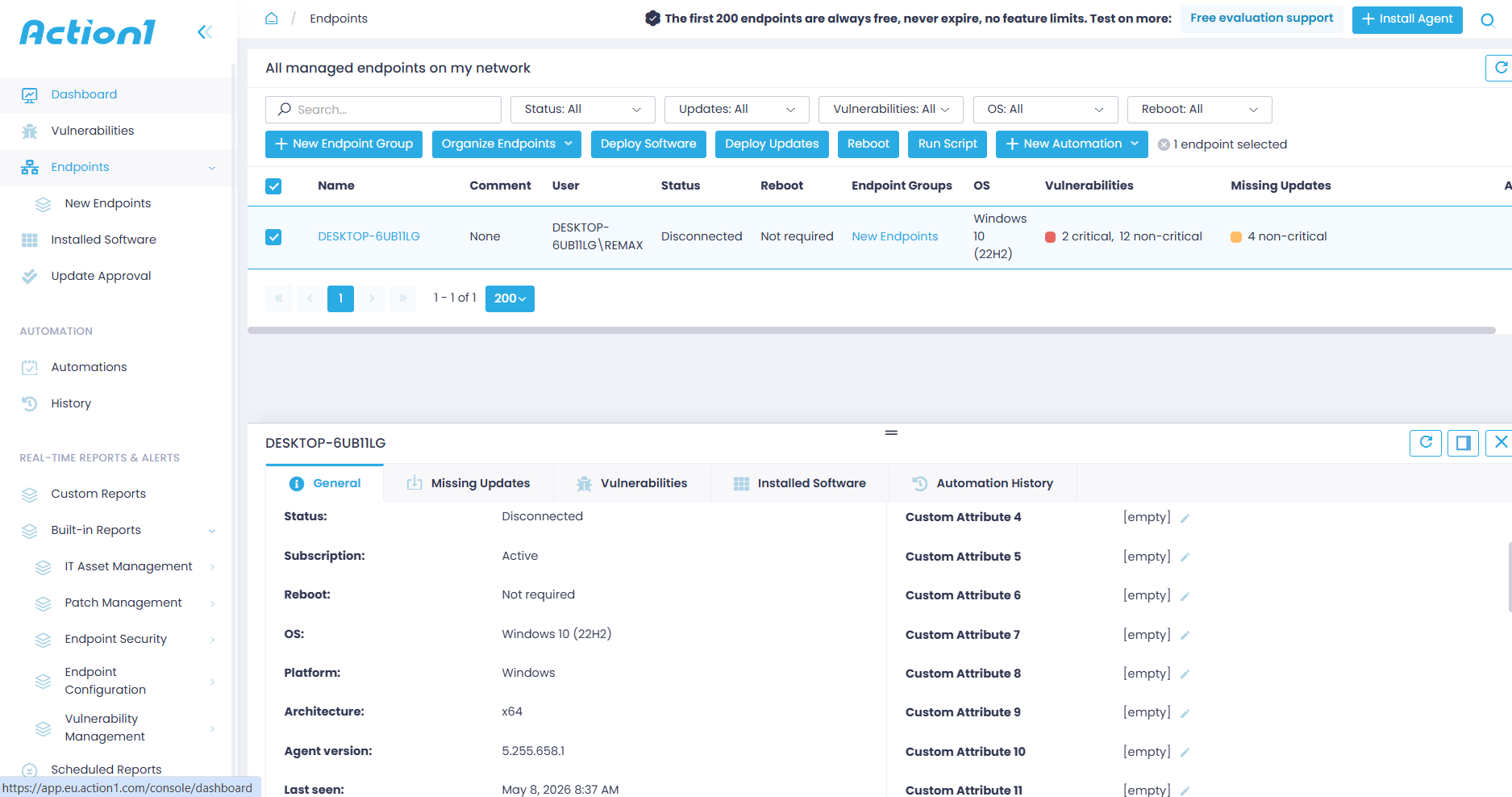This screenshot has height=797, width=1512.
Task: Open Automations in sidebar
Action: 89,367
